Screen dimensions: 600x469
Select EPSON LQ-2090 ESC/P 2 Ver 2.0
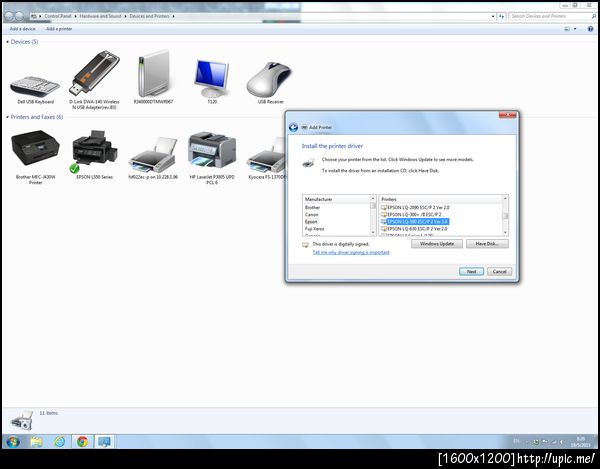pos(418,207)
